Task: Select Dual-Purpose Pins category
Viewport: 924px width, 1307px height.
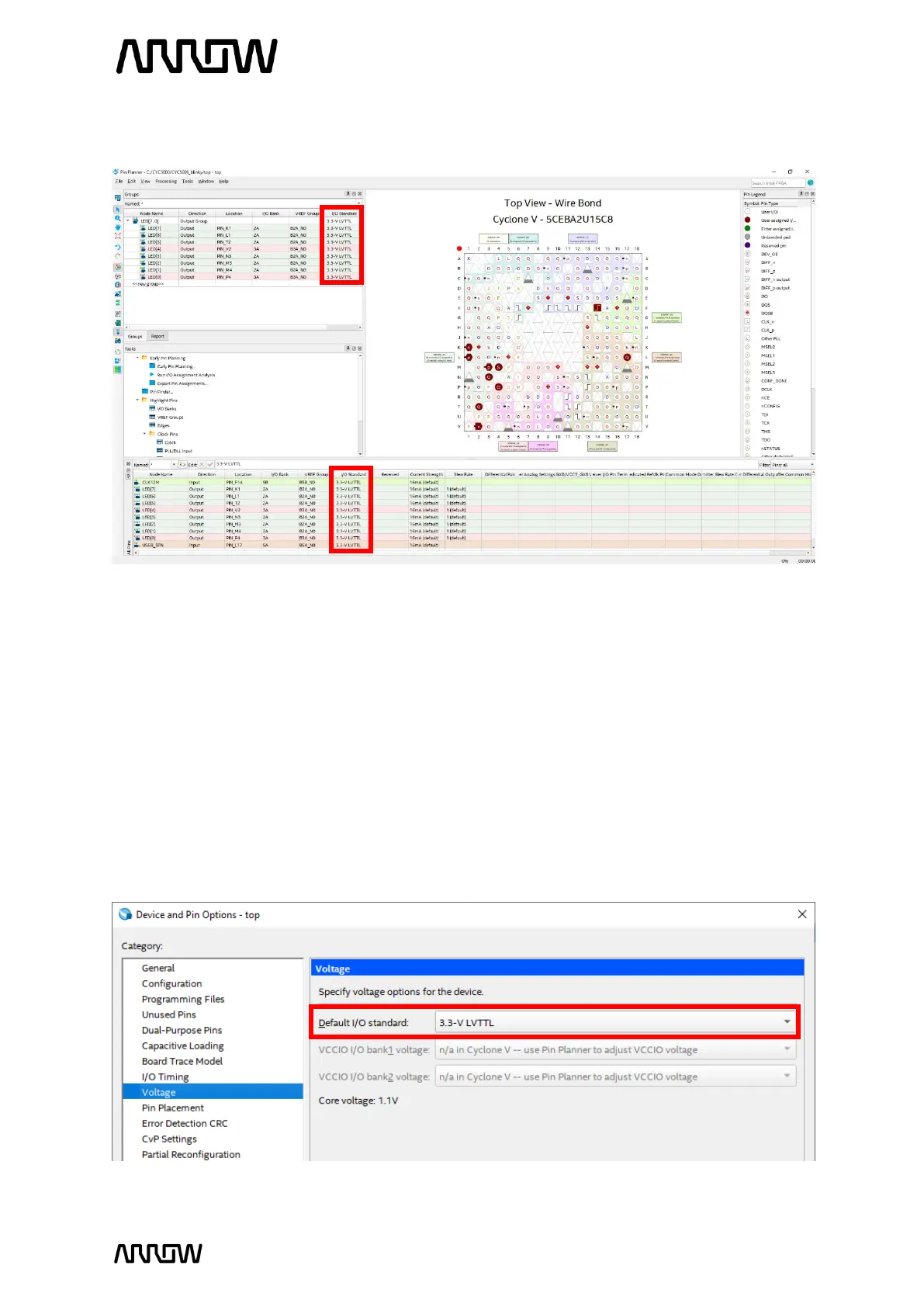Action: [x=182, y=1030]
